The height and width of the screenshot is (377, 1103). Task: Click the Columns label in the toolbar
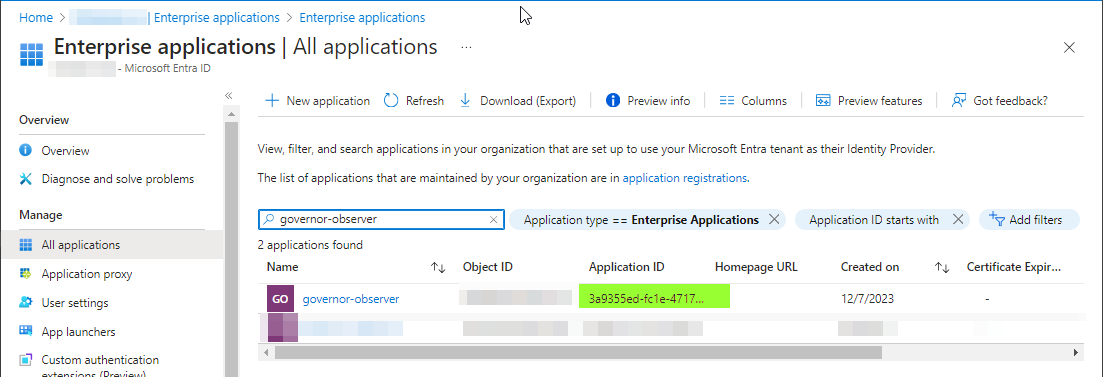[x=764, y=101]
